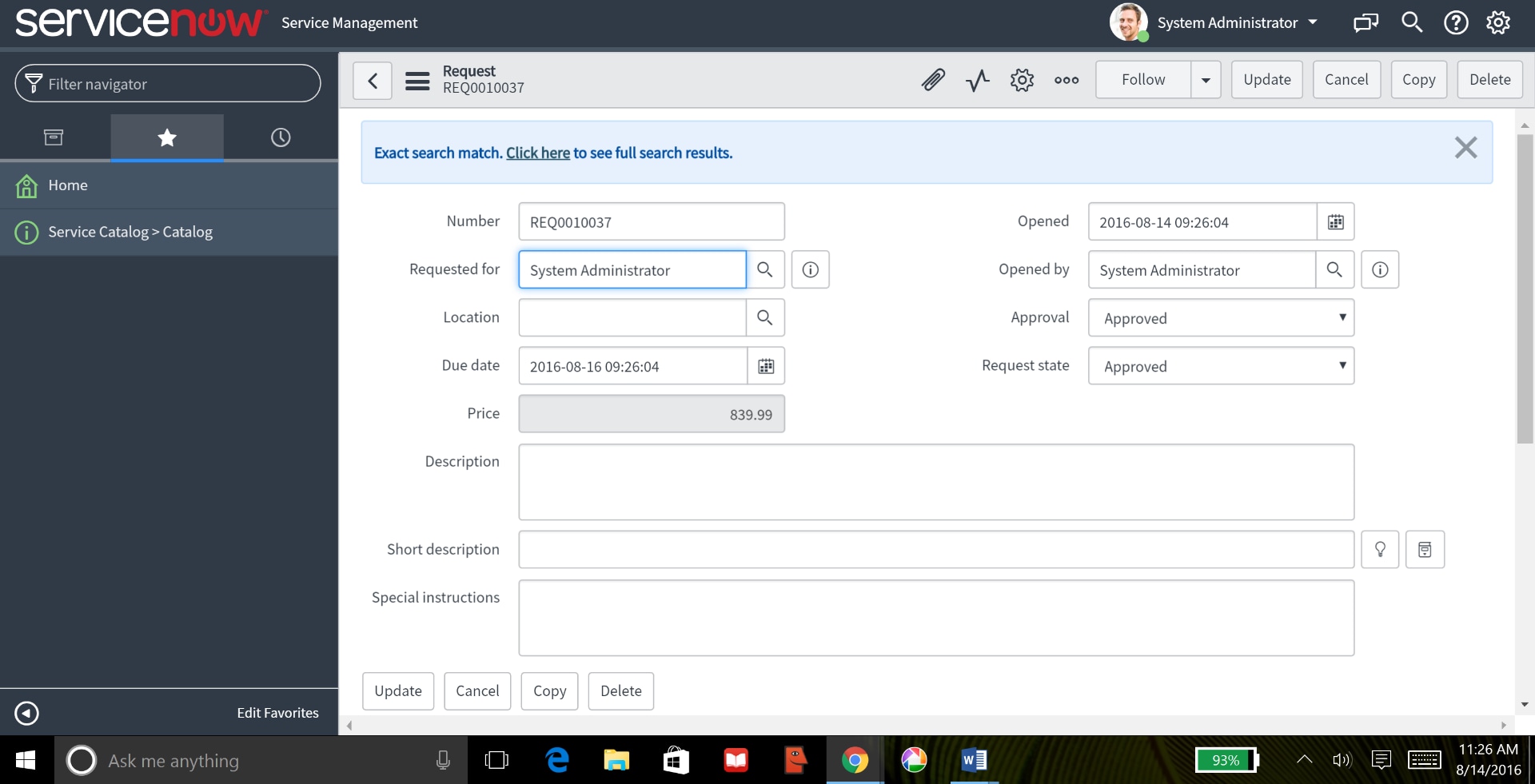Expand the Approval dropdown
Image resolution: width=1535 pixels, height=784 pixels.
pyautogui.click(x=1221, y=318)
